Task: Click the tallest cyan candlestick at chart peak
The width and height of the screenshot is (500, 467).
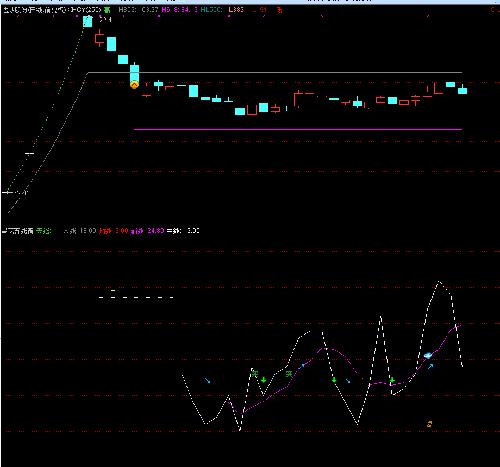Action: [88, 21]
